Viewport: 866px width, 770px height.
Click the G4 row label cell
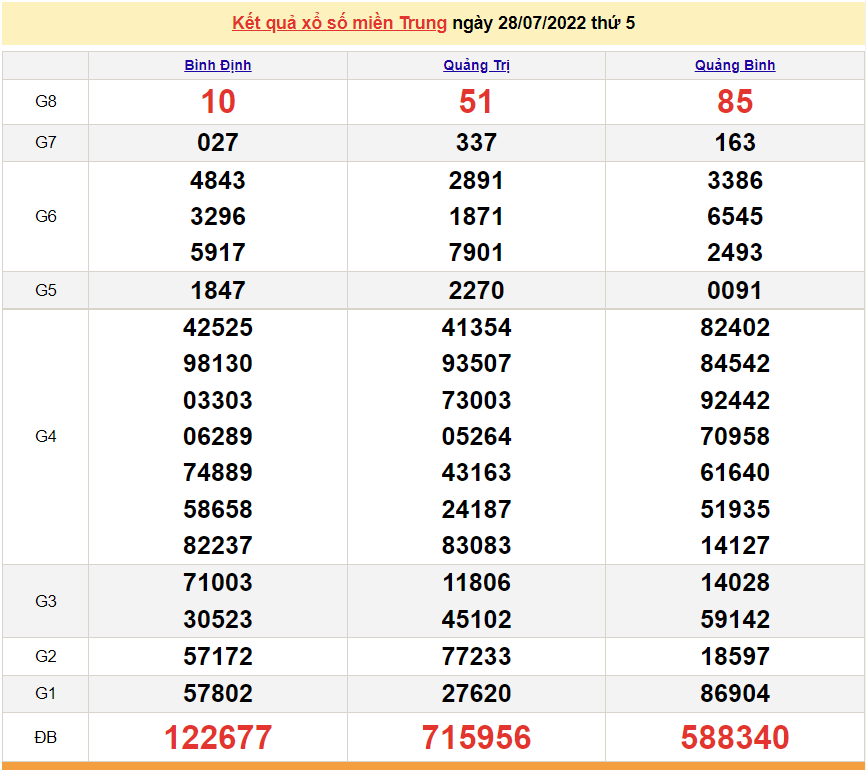pos(46,436)
